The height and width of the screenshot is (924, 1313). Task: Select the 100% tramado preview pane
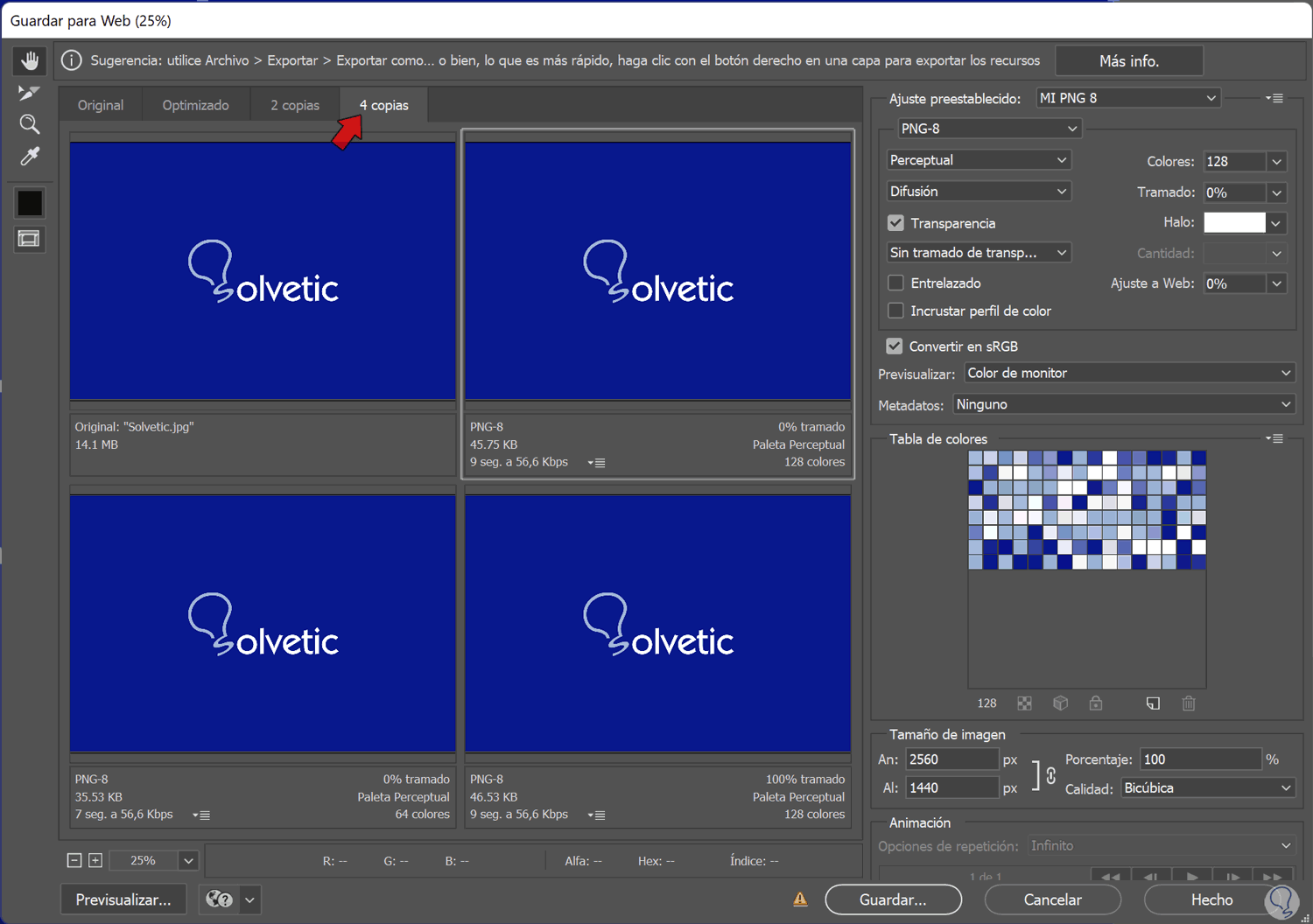click(x=657, y=623)
